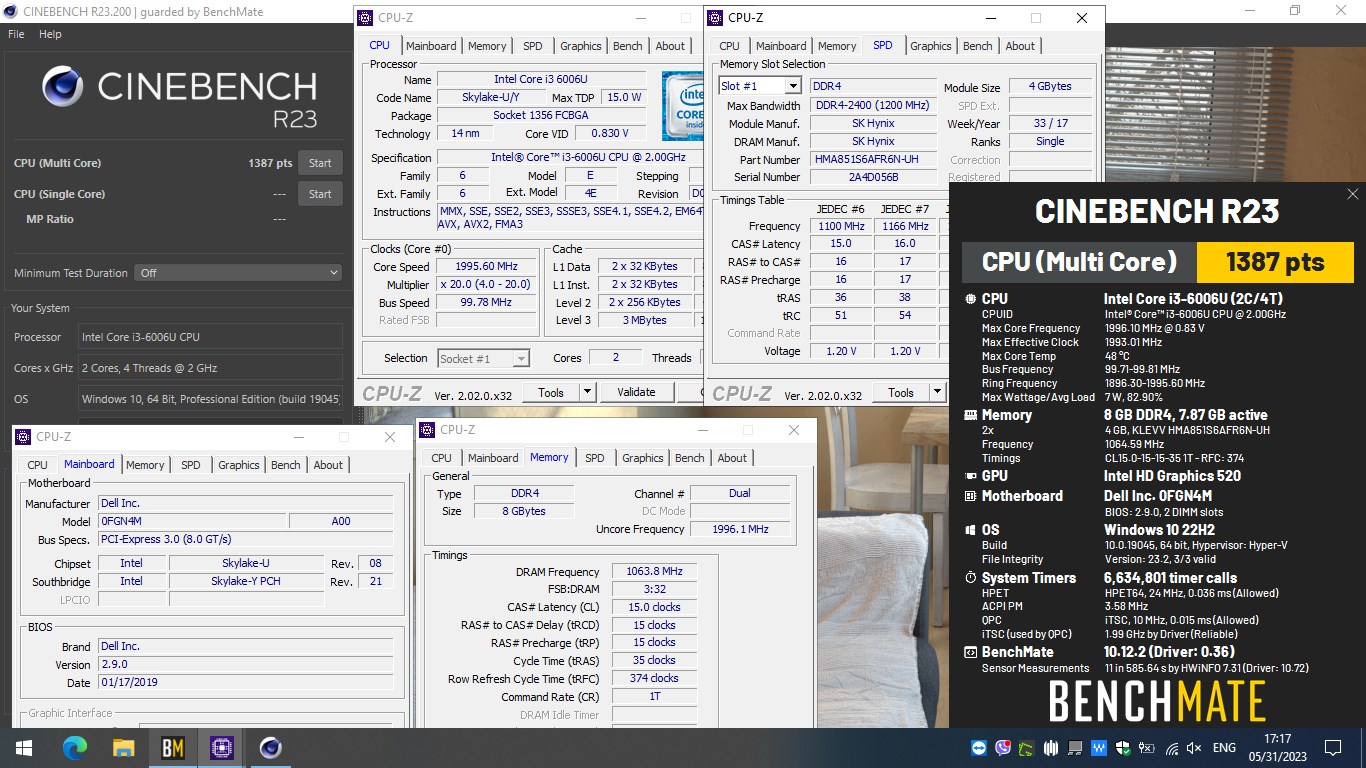Click the Waves MaxxAudio tray icon
This screenshot has width=1366, height=768.
pos(1099,748)
